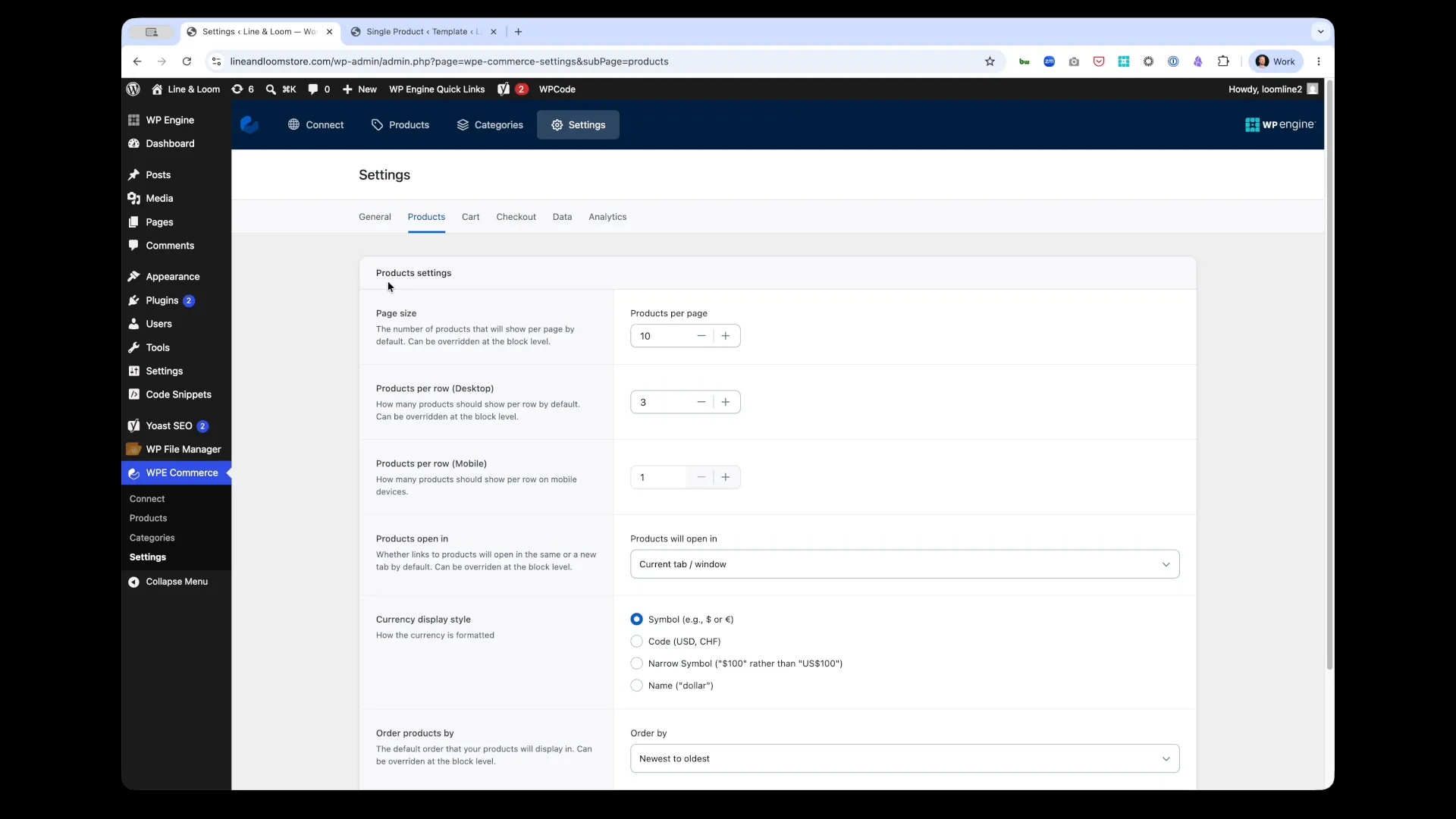This screenshot has width=1456, height=819.
Task: Open the WordPress logo menu
Action: (x=133, y=89)
